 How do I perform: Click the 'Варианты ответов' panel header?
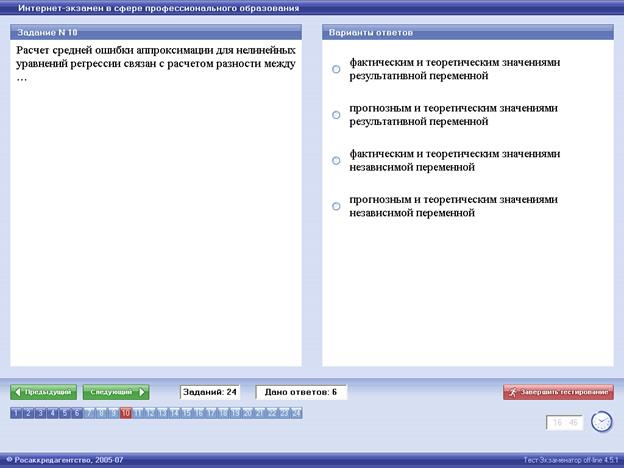pos(468,32)
